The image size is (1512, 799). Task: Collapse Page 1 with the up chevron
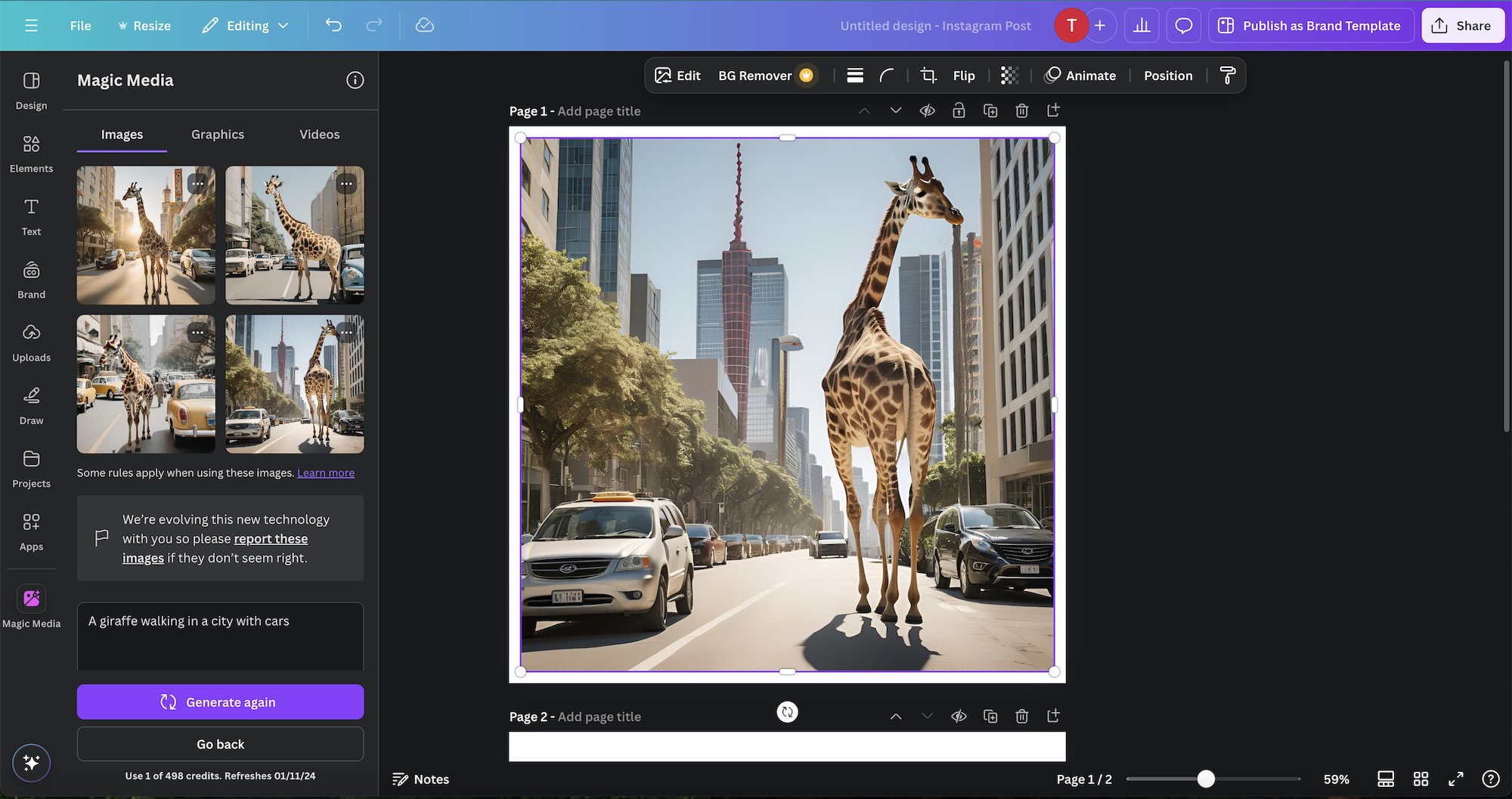point(863,110)
